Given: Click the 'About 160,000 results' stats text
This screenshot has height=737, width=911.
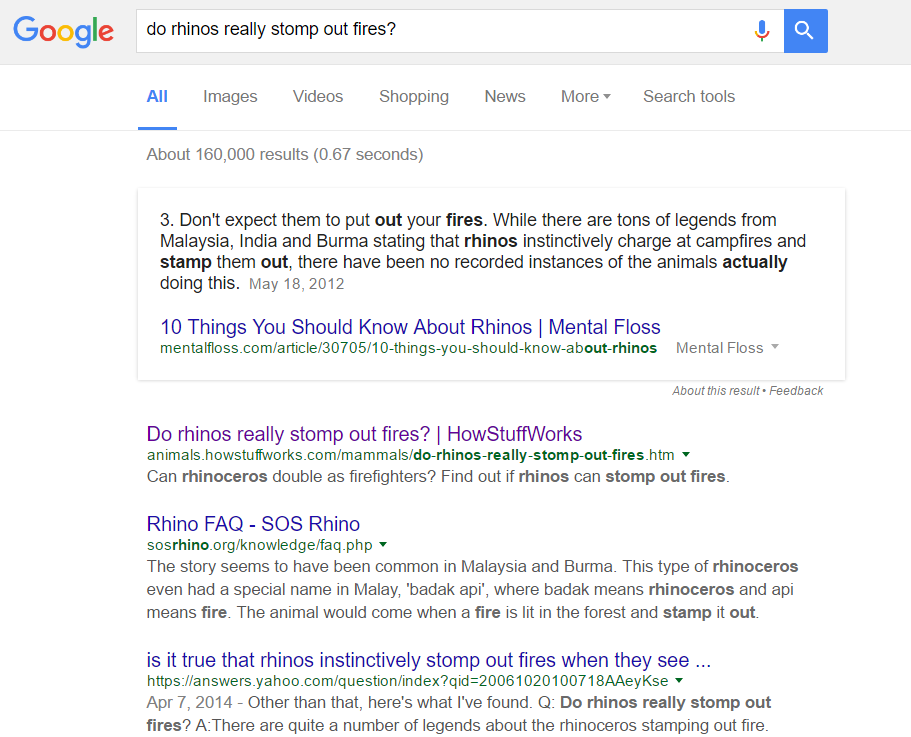Looking at the screenshot, I should (285, 154).
